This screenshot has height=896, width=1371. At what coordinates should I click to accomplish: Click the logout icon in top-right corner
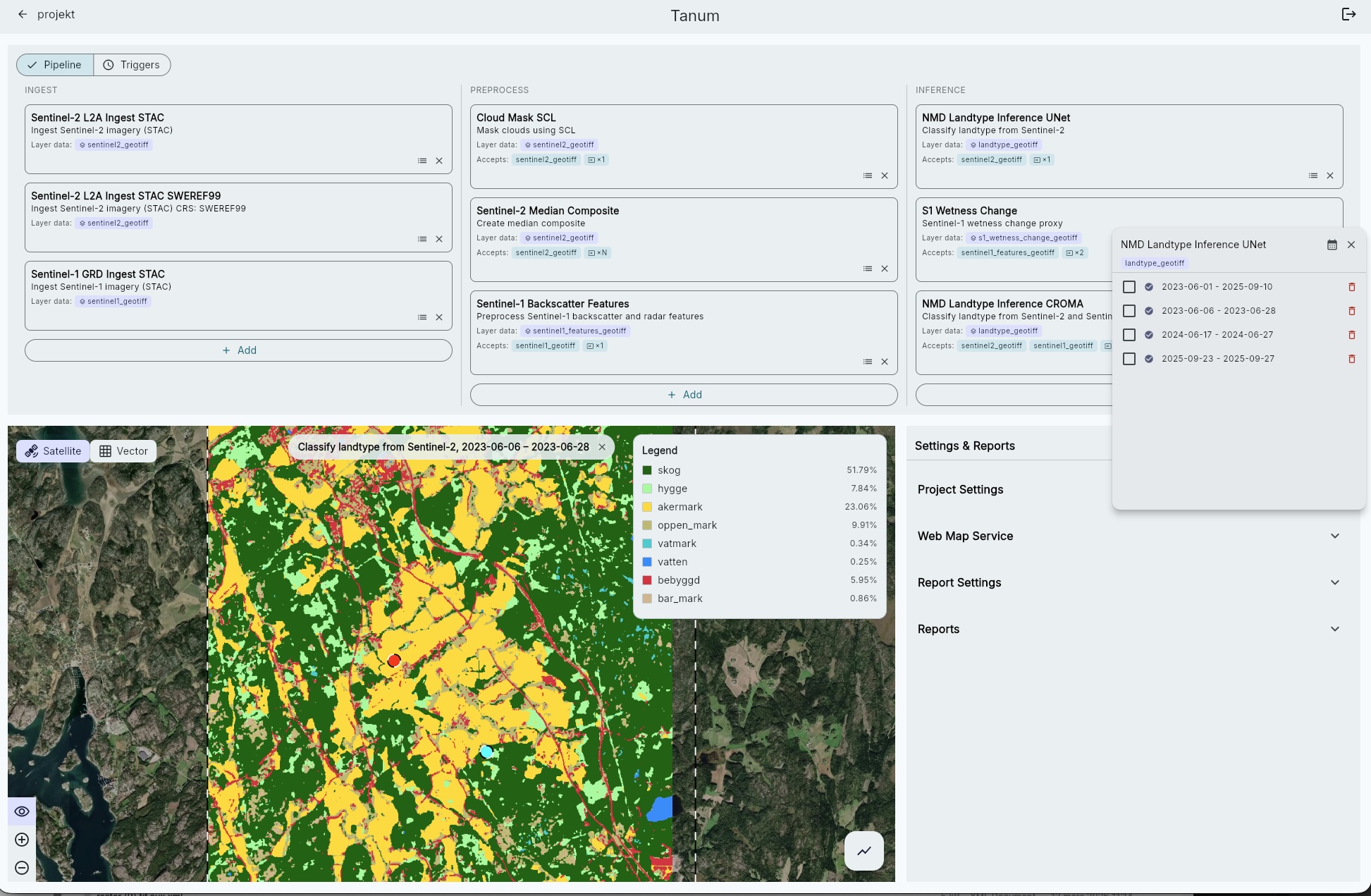(1348, 14)
